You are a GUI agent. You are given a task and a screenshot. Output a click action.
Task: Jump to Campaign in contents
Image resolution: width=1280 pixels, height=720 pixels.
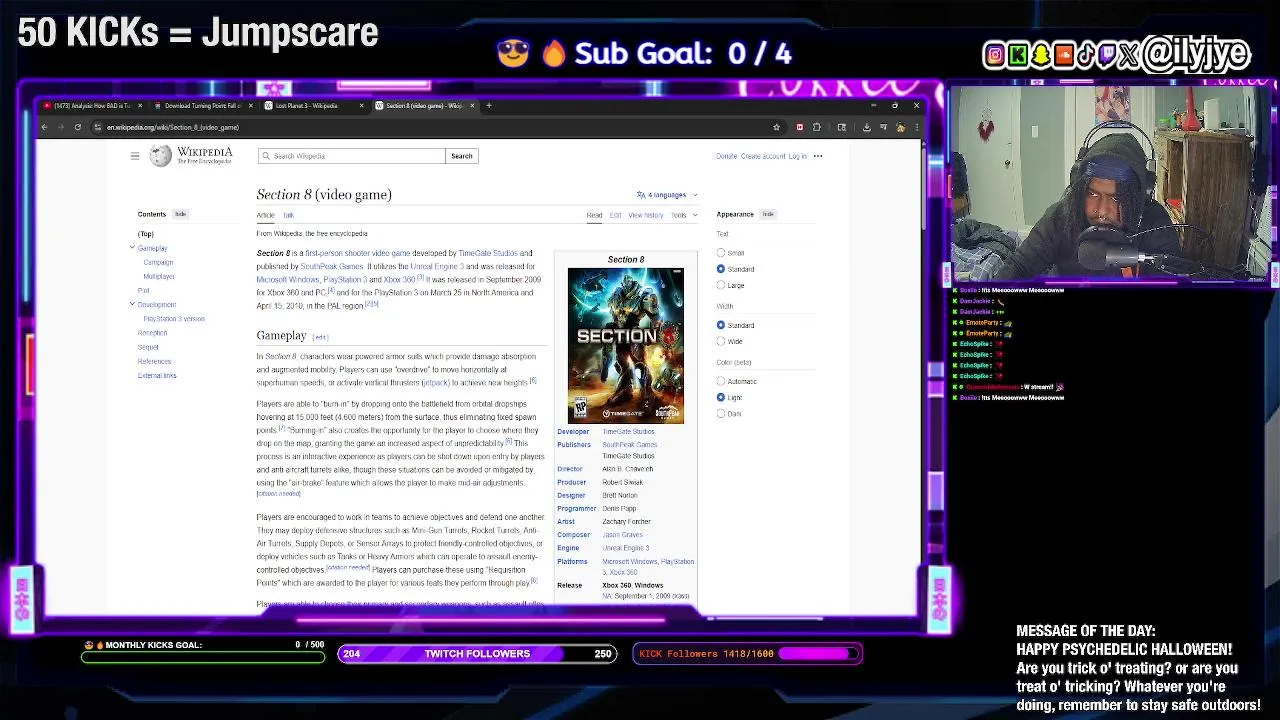158,262
